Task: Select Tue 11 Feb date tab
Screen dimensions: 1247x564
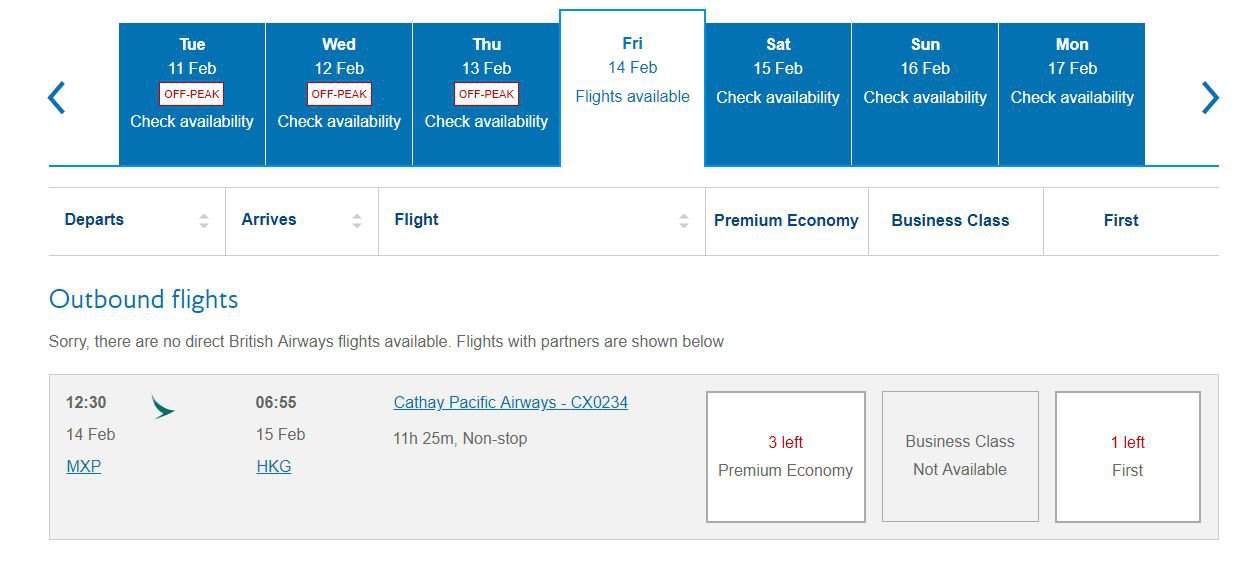Action: pyautogui.click(x=192, y=94)
